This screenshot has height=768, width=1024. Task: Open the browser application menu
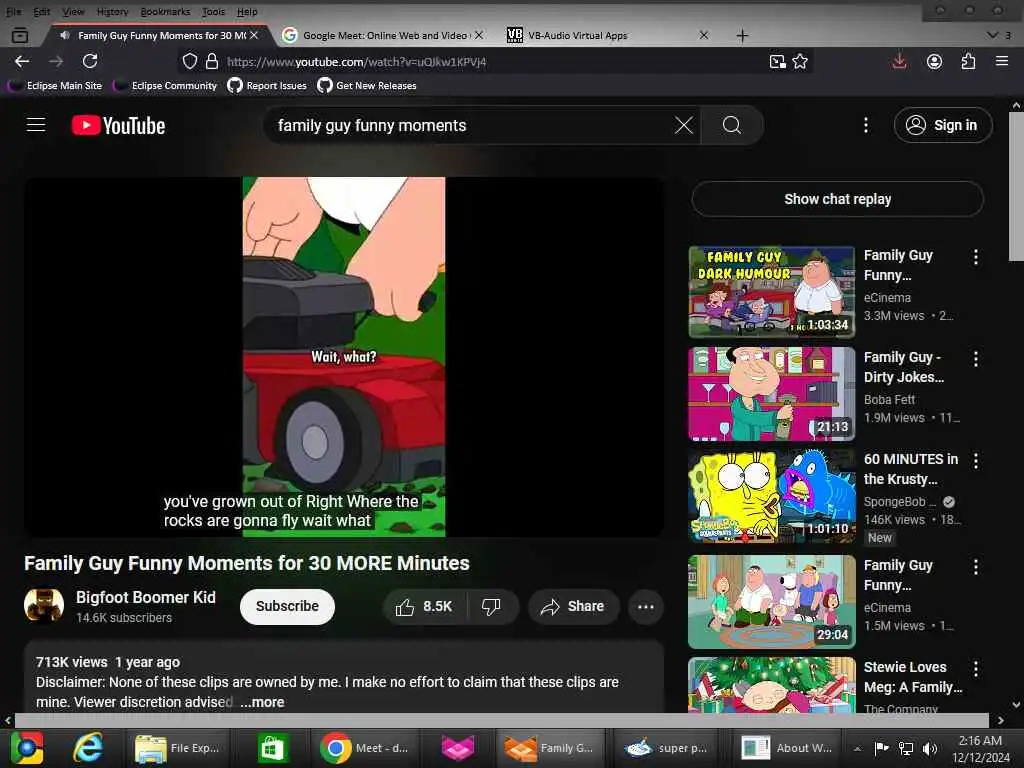coord(1002,61)
